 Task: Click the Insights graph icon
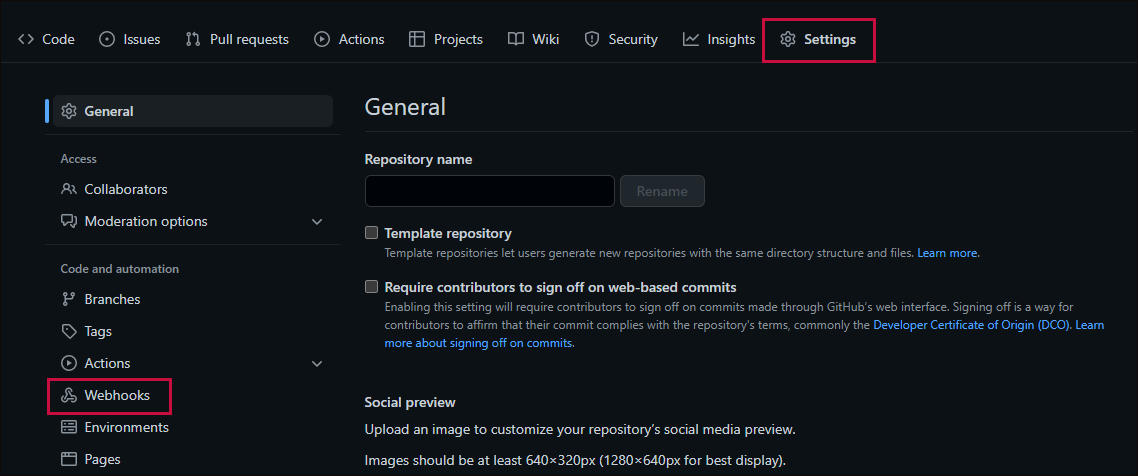[691, 39]
